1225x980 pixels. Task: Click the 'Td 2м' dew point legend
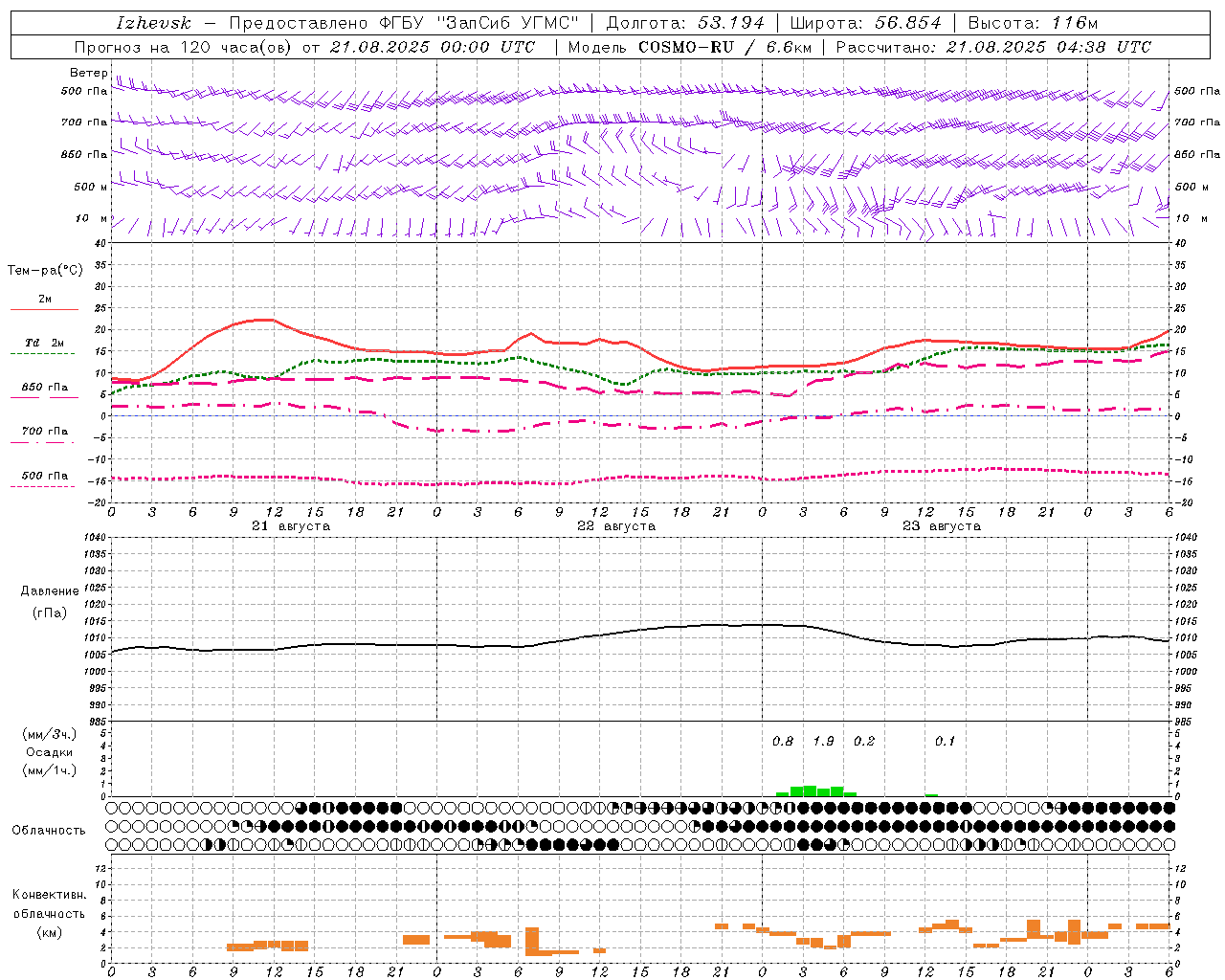[44, 343]
